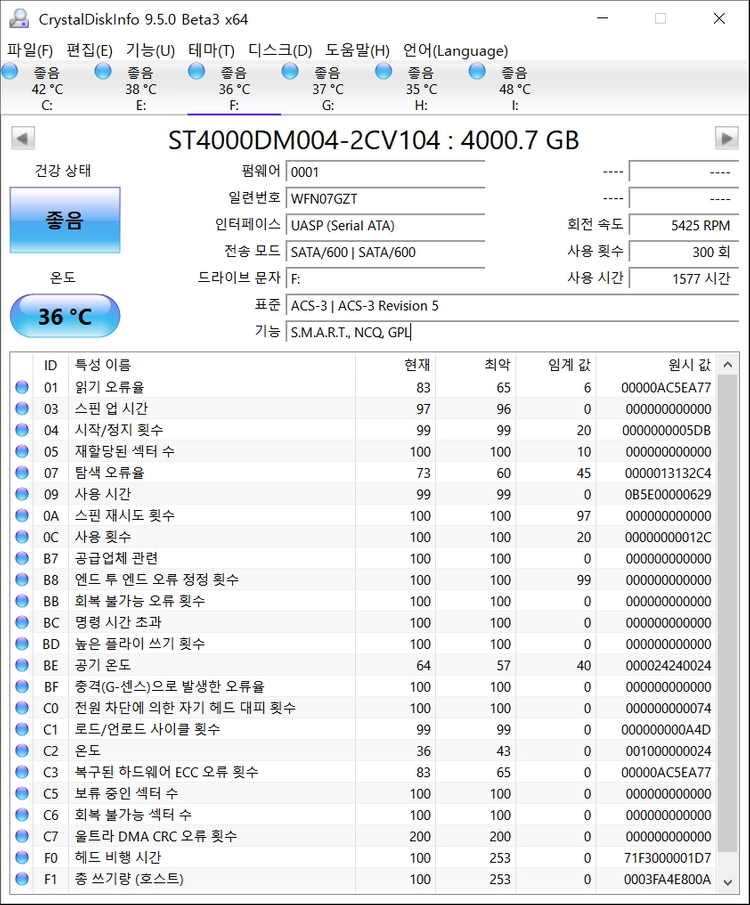Open the 파일(F) menu

pos(30,51)
